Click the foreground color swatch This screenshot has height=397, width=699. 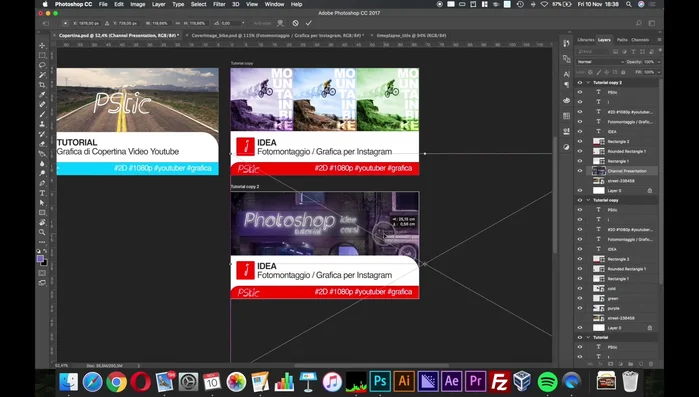[x=40, y=258]
